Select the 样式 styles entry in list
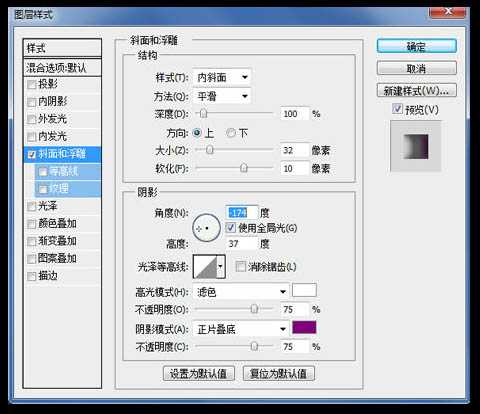 tap(62, 48)
